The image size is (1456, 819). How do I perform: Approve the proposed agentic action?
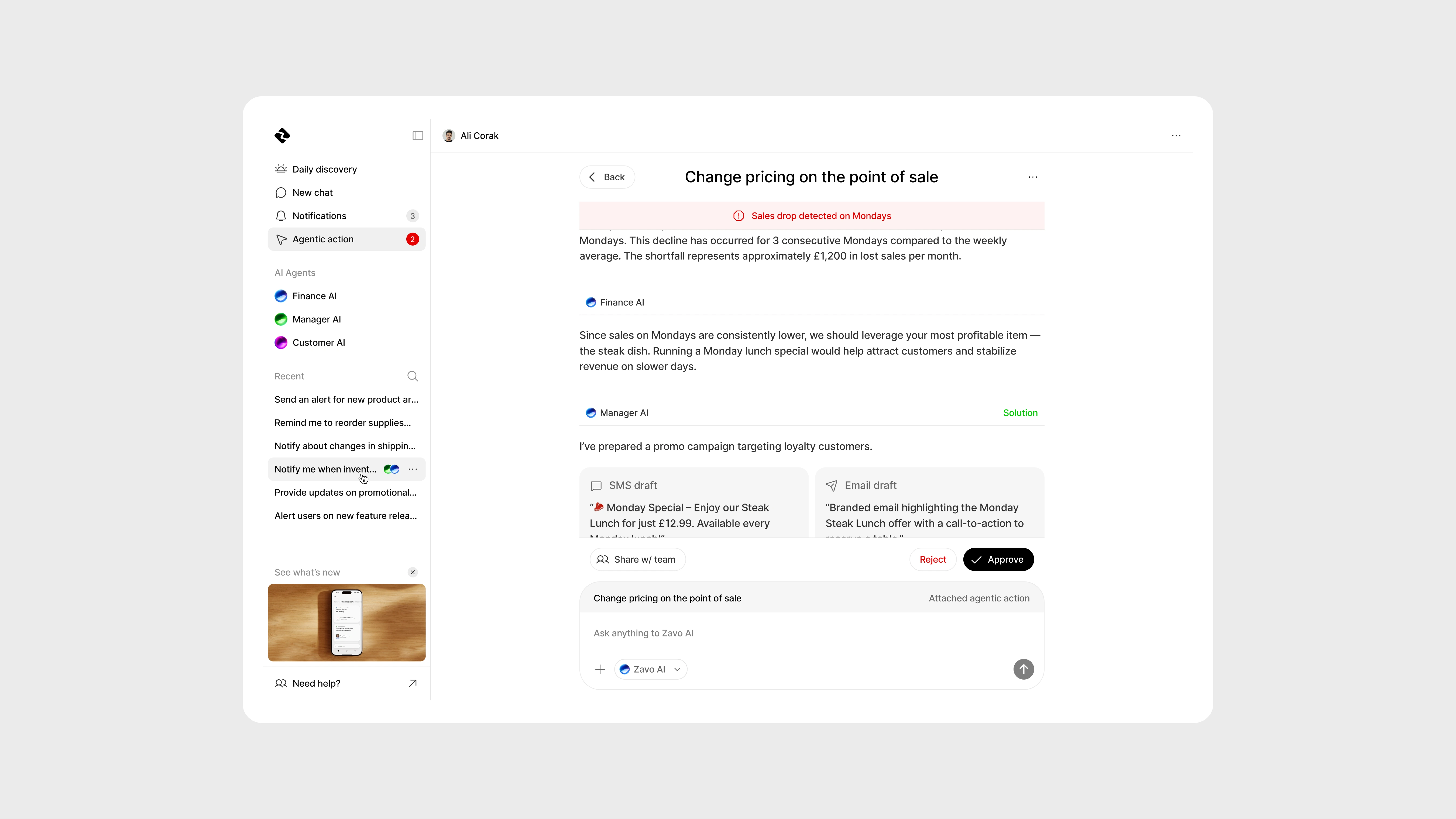pyautogui.click(x=998, y=560)
